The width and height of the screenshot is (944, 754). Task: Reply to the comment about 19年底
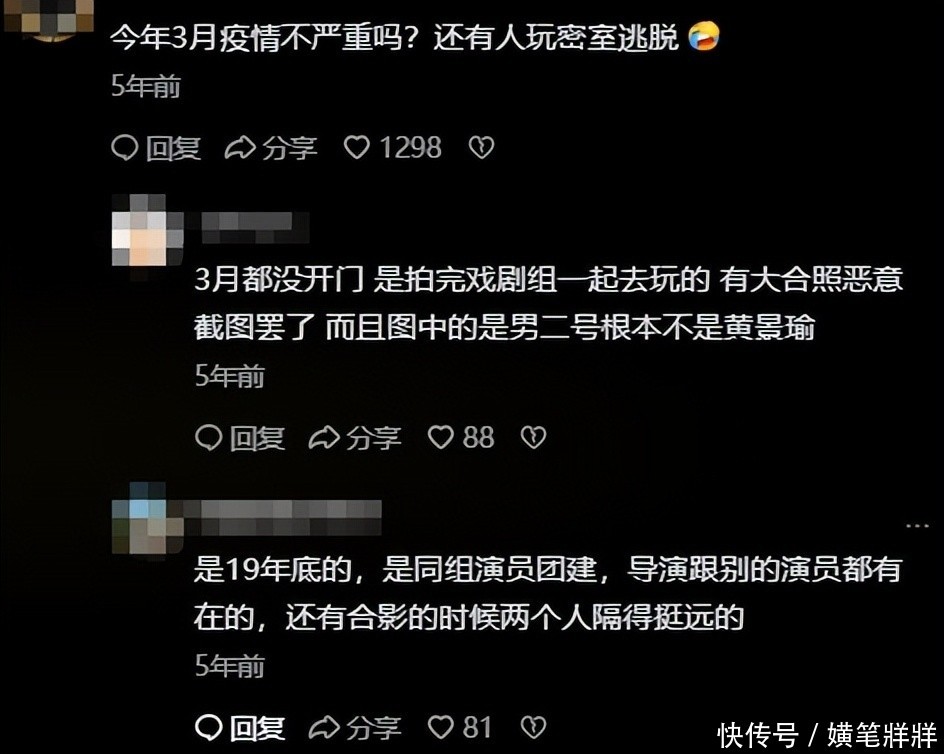tap(240, 728)
